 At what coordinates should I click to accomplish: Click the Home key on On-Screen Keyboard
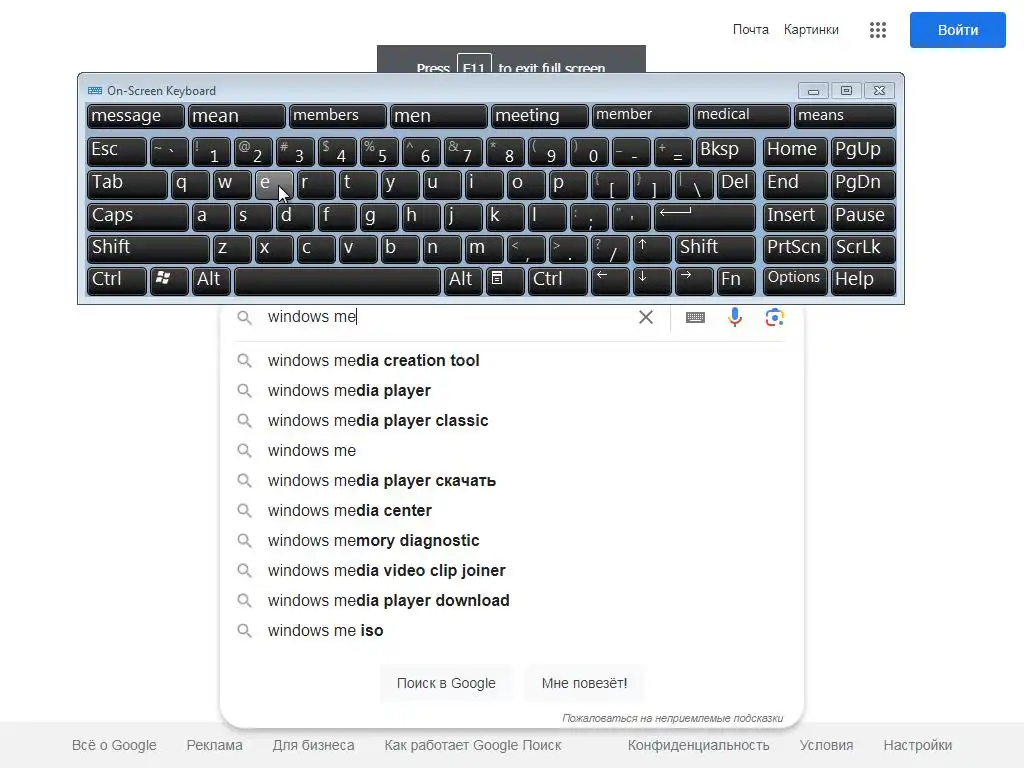795,151
